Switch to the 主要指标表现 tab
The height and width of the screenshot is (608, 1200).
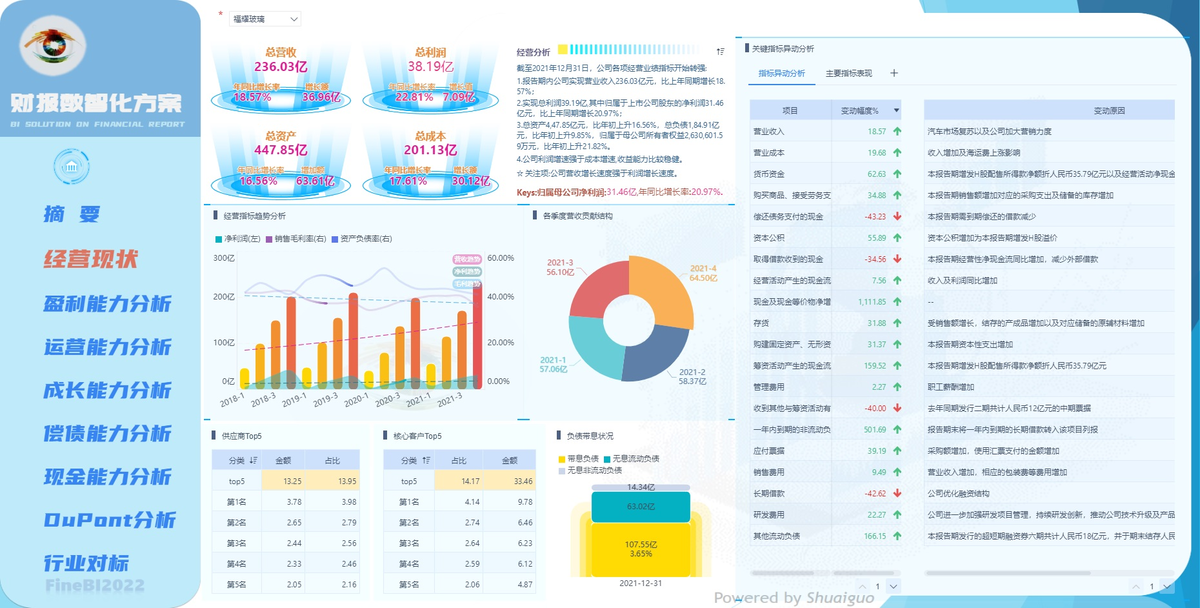point(849,73)
